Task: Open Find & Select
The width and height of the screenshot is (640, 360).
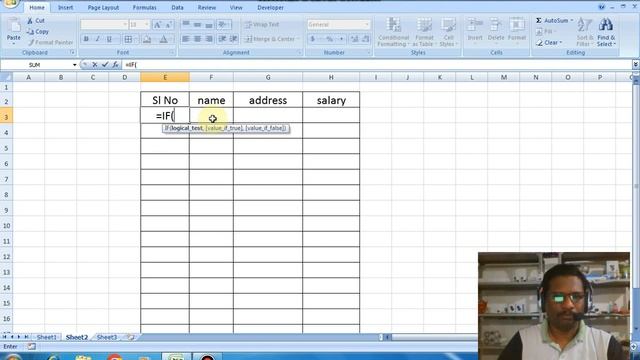Action: (606, 32)
